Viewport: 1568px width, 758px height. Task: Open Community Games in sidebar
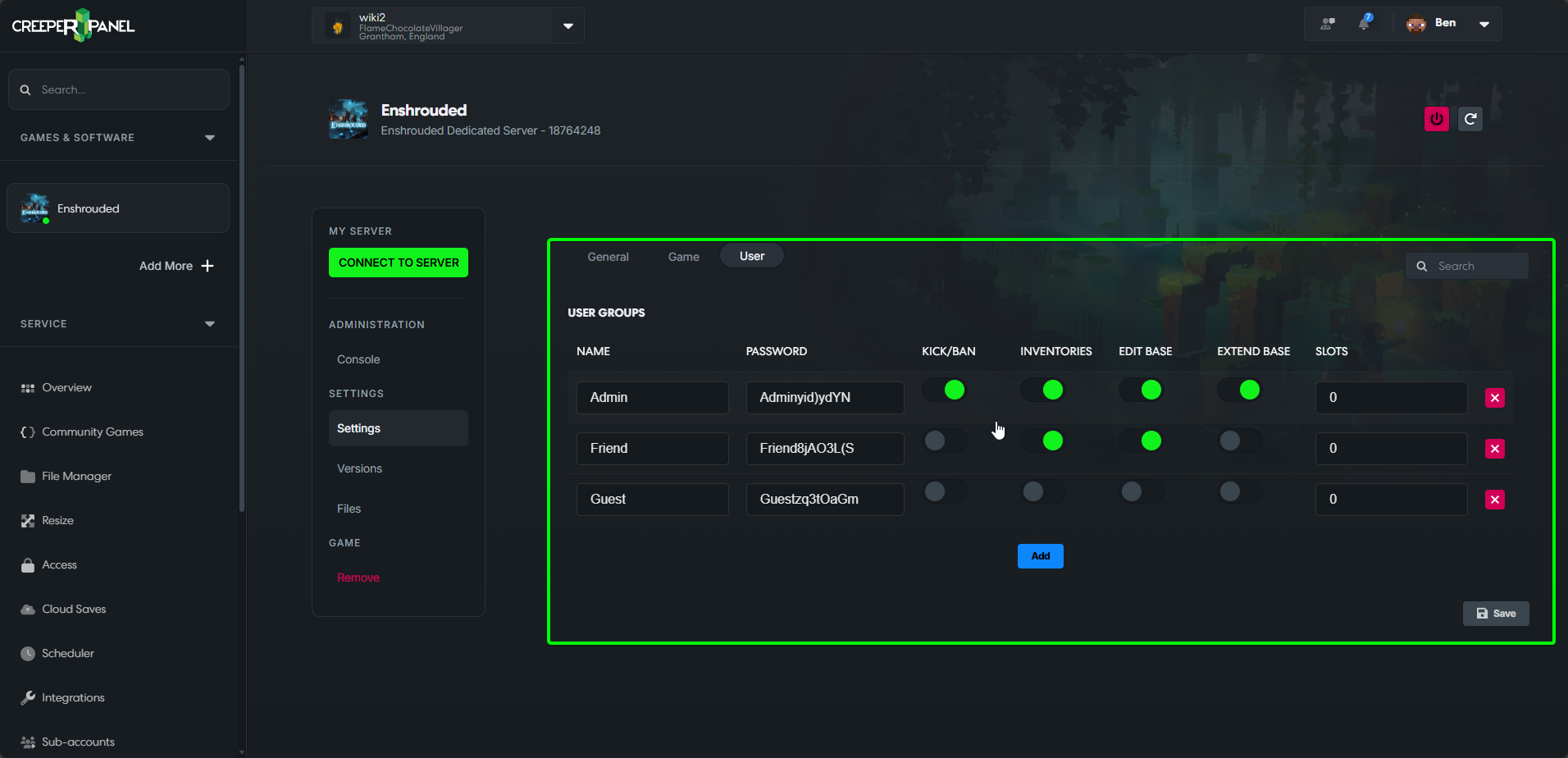click(82, 432)
